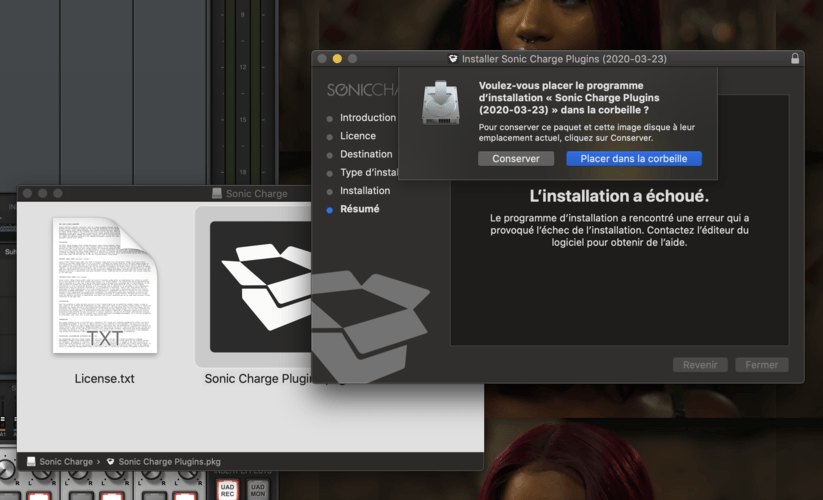The image size is (823, 500).
Task: Click the Type d'installation step
Action: point(369,173)
